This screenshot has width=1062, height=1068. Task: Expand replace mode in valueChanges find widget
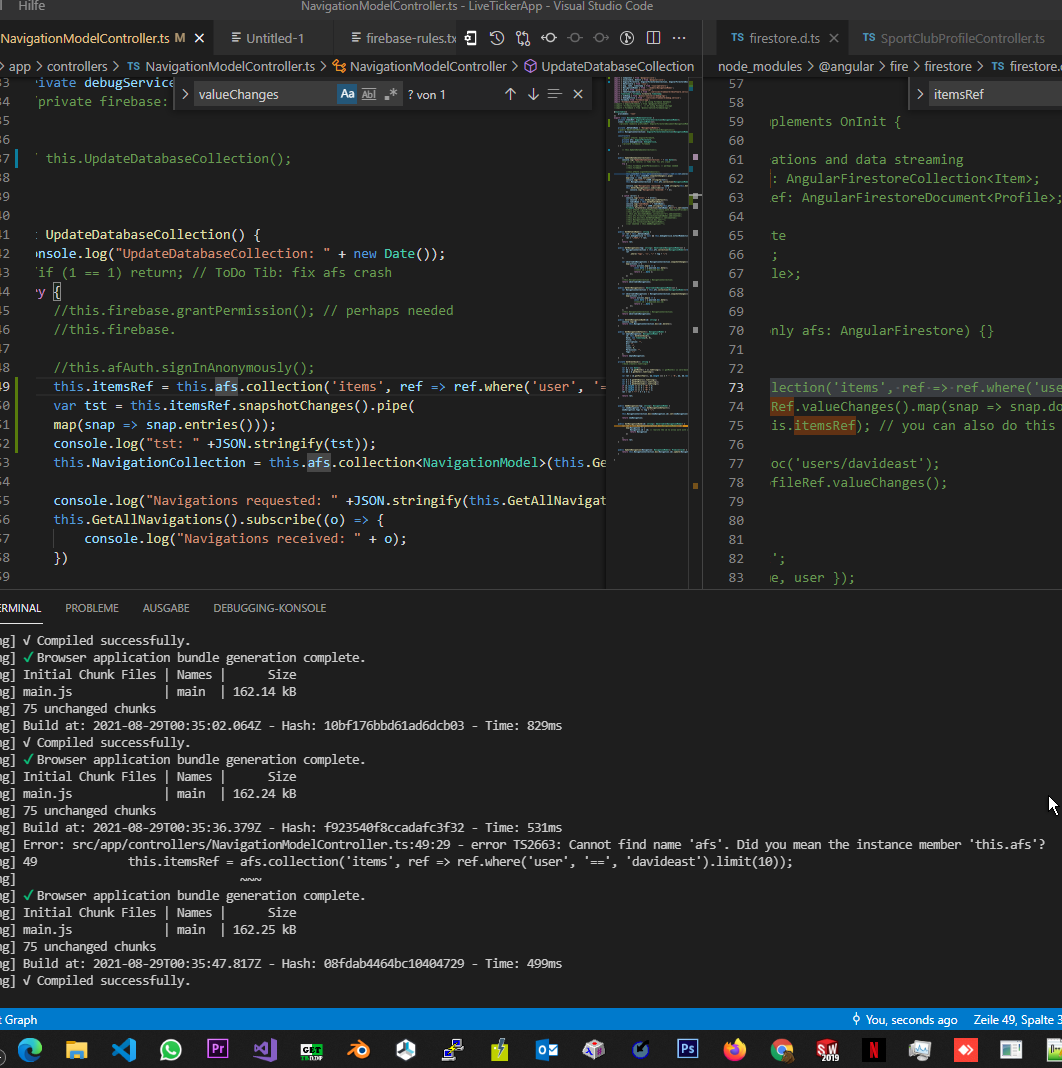(x=185, y=94)
